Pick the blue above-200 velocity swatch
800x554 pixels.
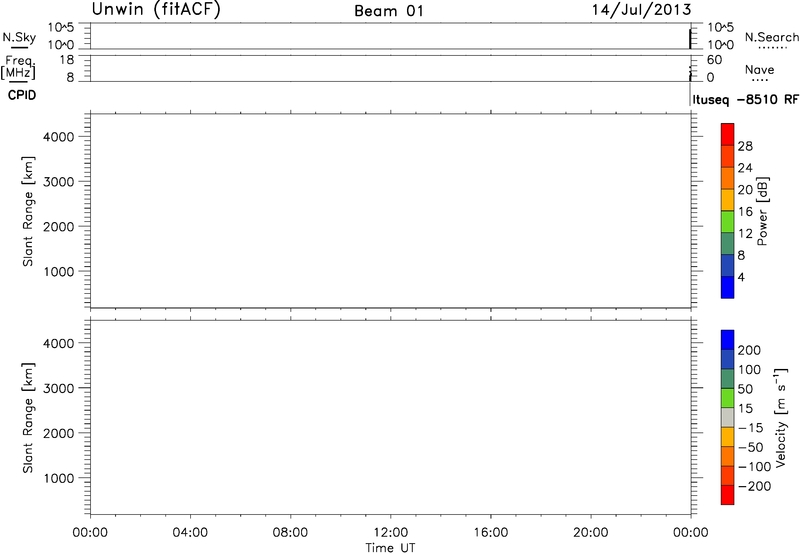tap(728, 340)
